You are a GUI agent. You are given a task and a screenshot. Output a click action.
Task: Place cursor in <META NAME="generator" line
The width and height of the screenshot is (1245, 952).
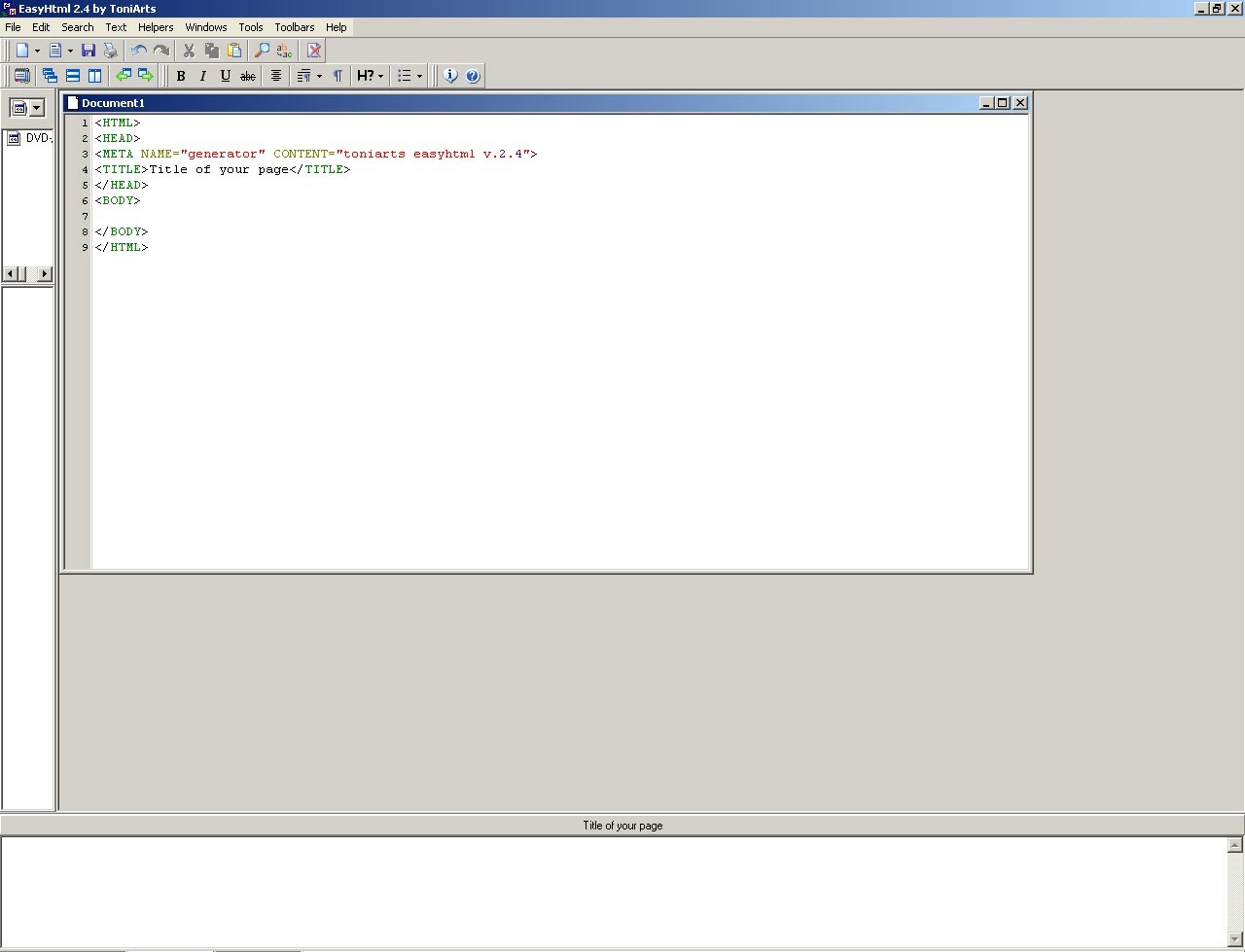coord(316,154)
